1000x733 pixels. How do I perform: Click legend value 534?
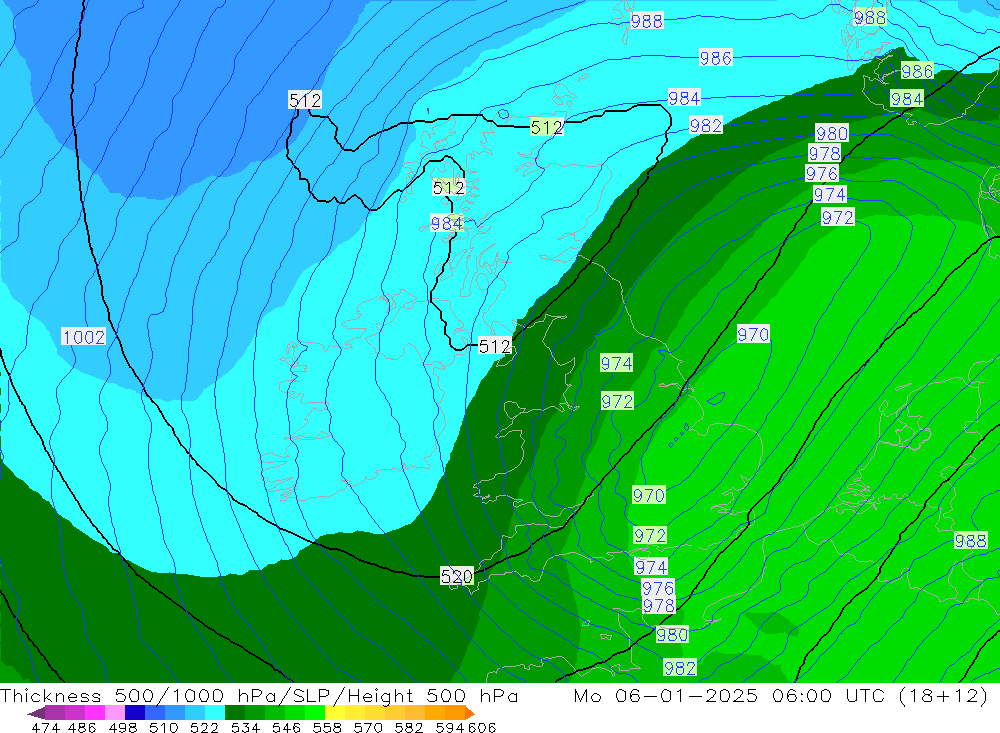point(245,727)
